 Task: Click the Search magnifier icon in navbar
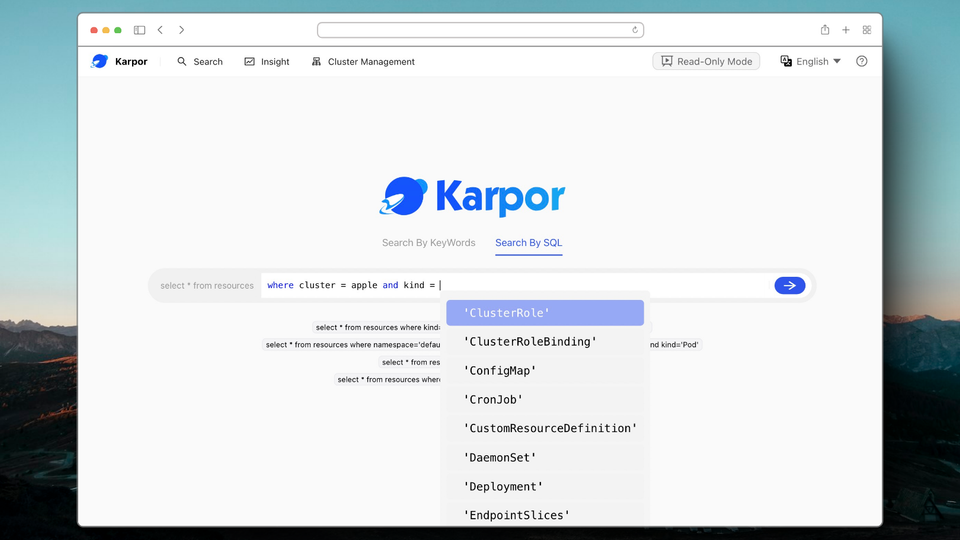[x=182, y=61]
